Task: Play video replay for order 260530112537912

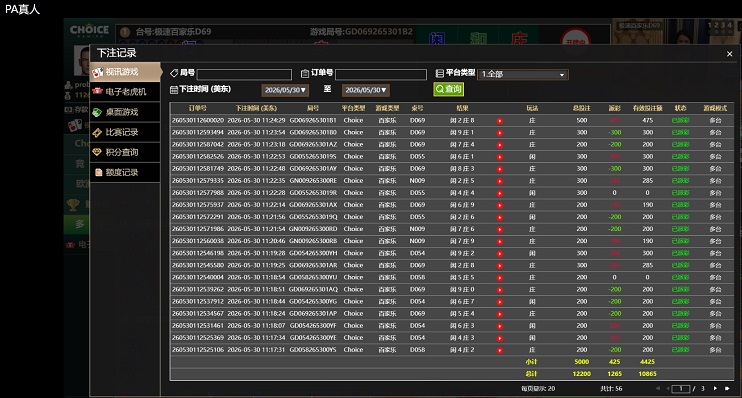Action: tap(499, 302)
